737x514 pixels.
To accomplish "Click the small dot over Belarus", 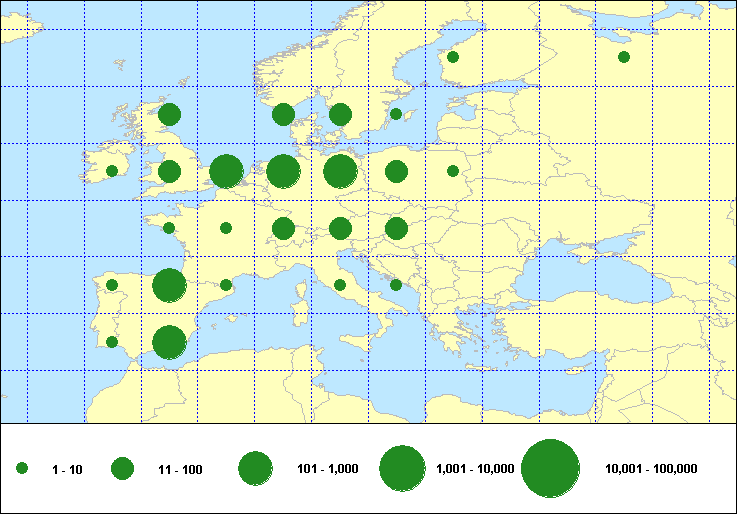I will pyautogui.click(x=453, y=171).
